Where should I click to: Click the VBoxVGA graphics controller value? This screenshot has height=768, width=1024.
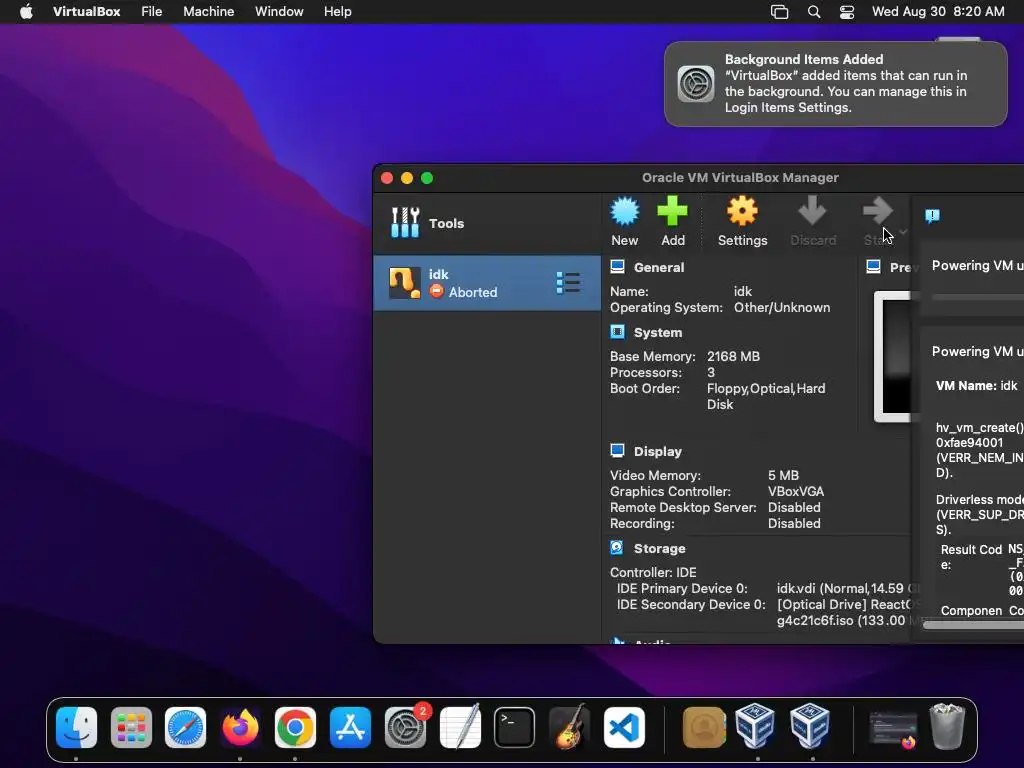pos(795,491)
